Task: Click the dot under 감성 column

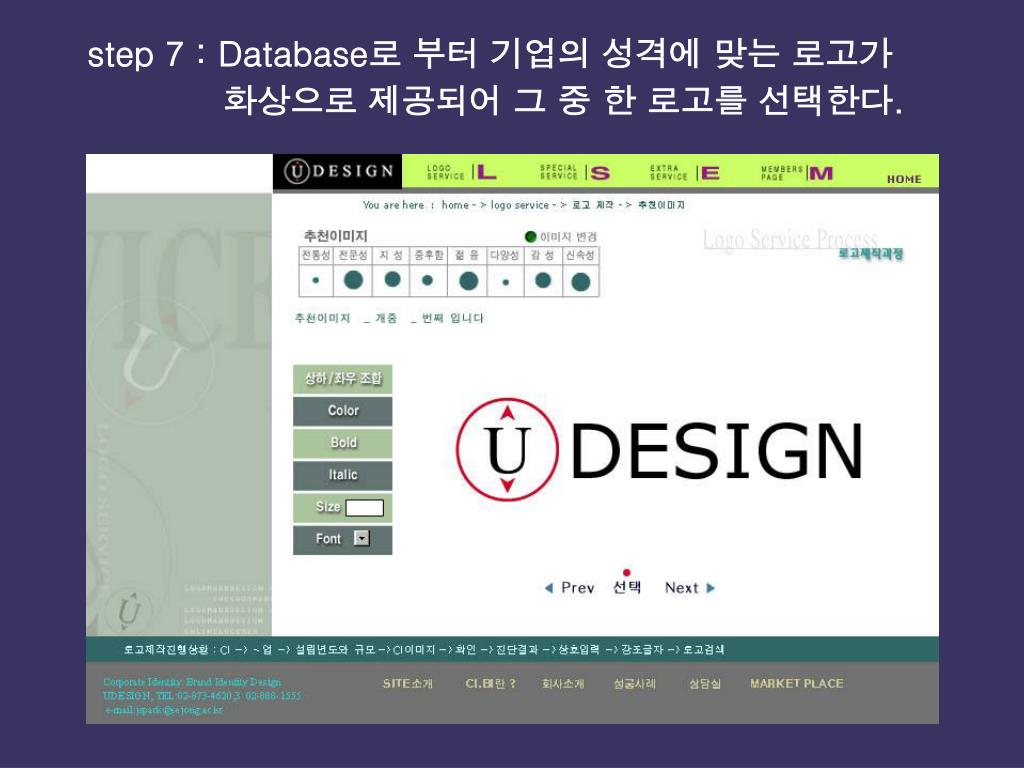Action: [543, 280]
